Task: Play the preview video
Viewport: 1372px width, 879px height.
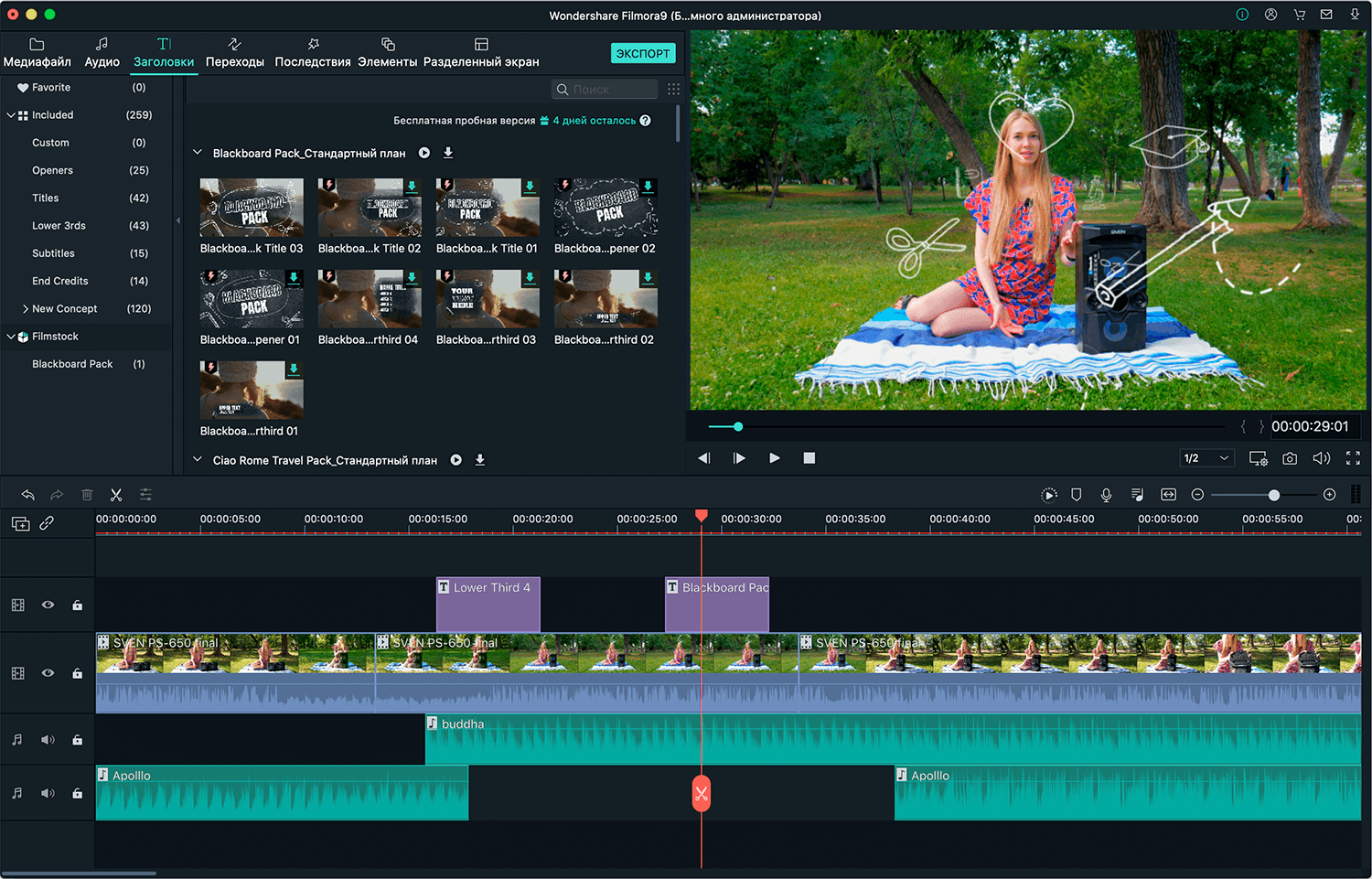Action: pos(775,458)
